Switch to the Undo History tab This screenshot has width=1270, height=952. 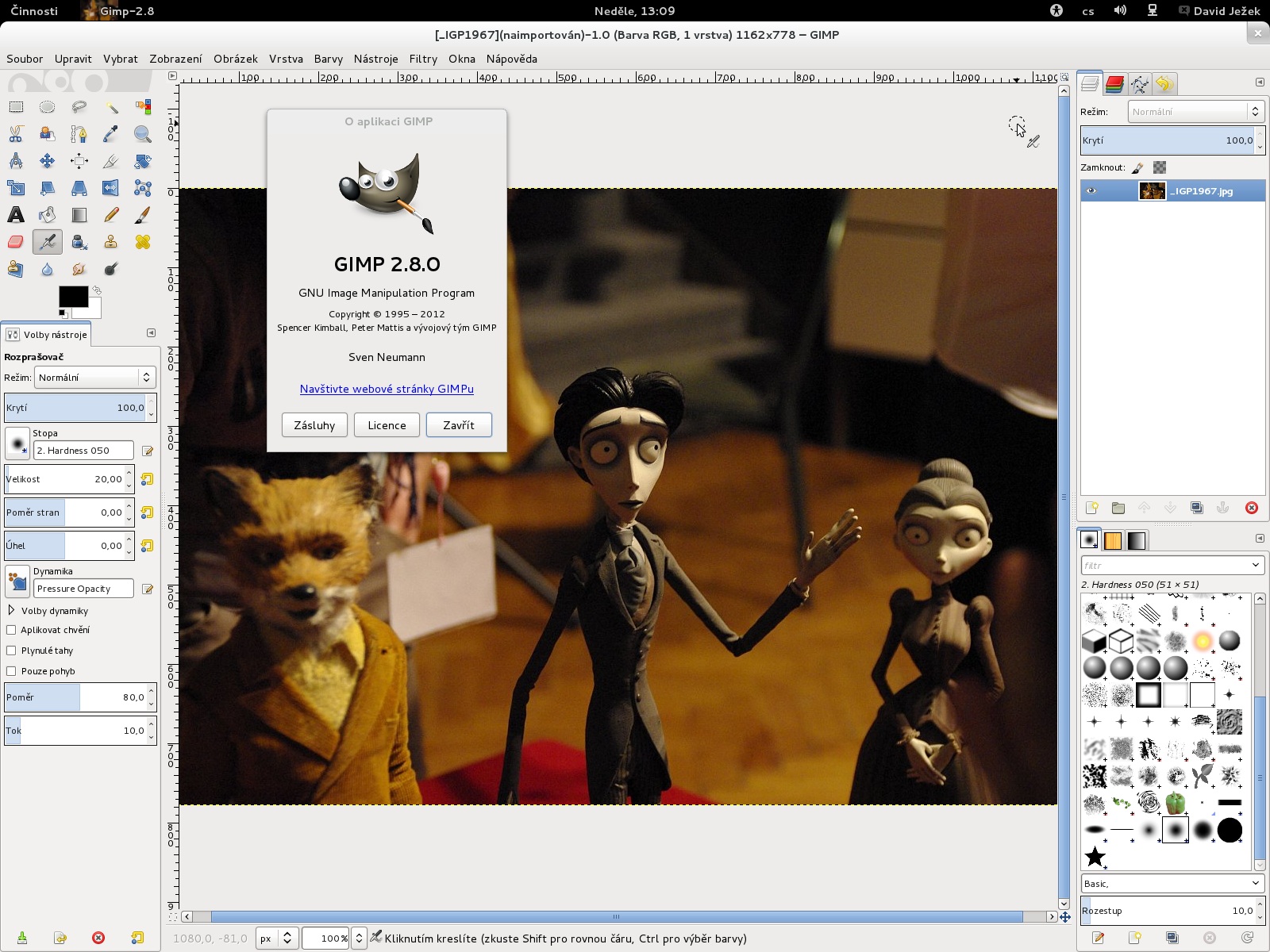point(1164,83)
